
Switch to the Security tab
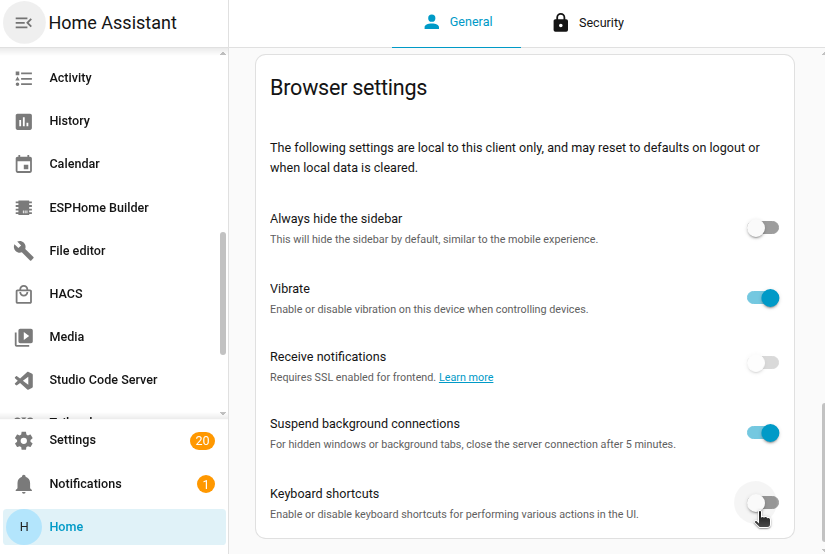(588, 23)
